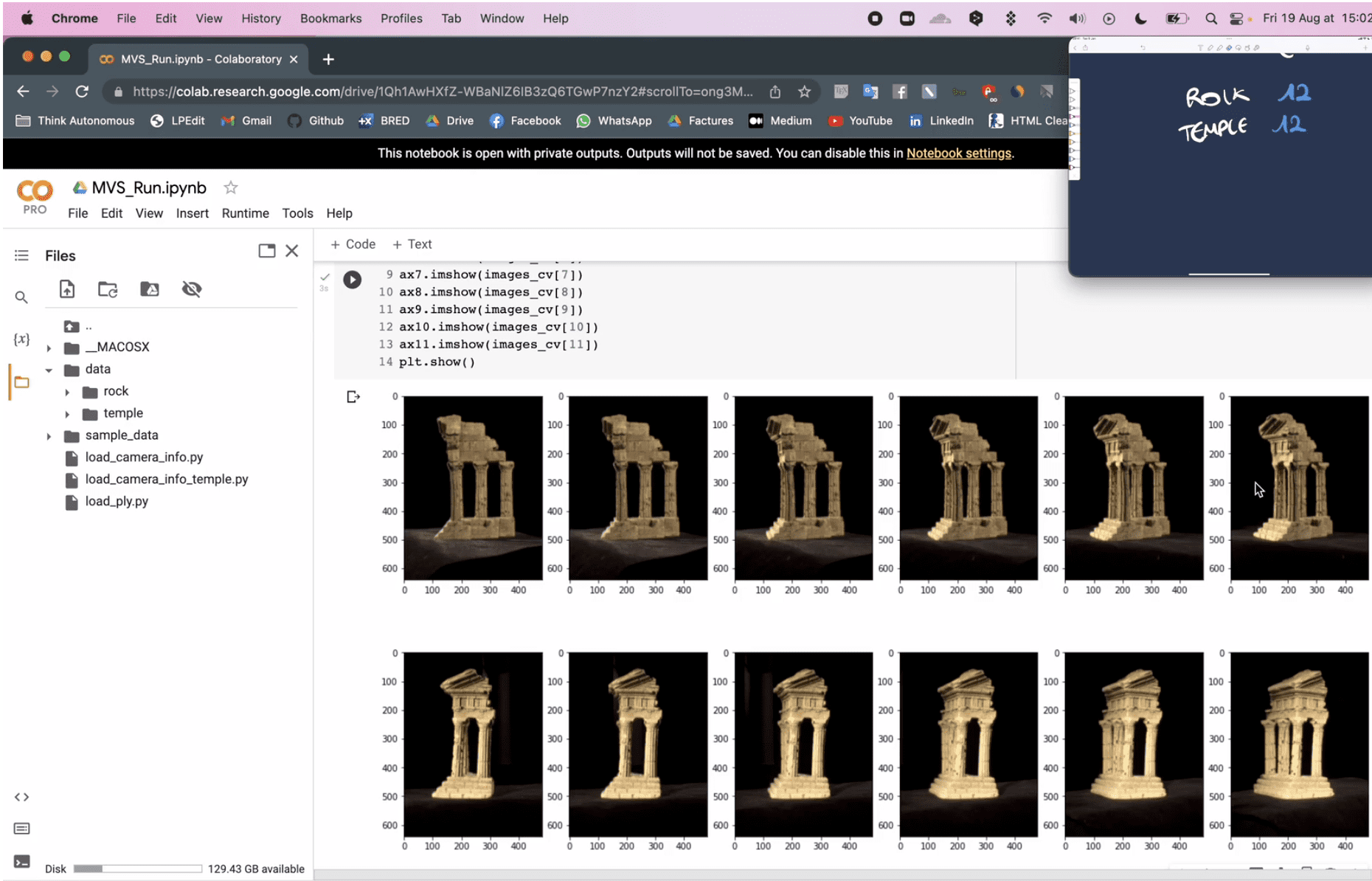This screenshot has height=881, width=1372.
Task: Click the upload file icon in Files
Action: 67,289
